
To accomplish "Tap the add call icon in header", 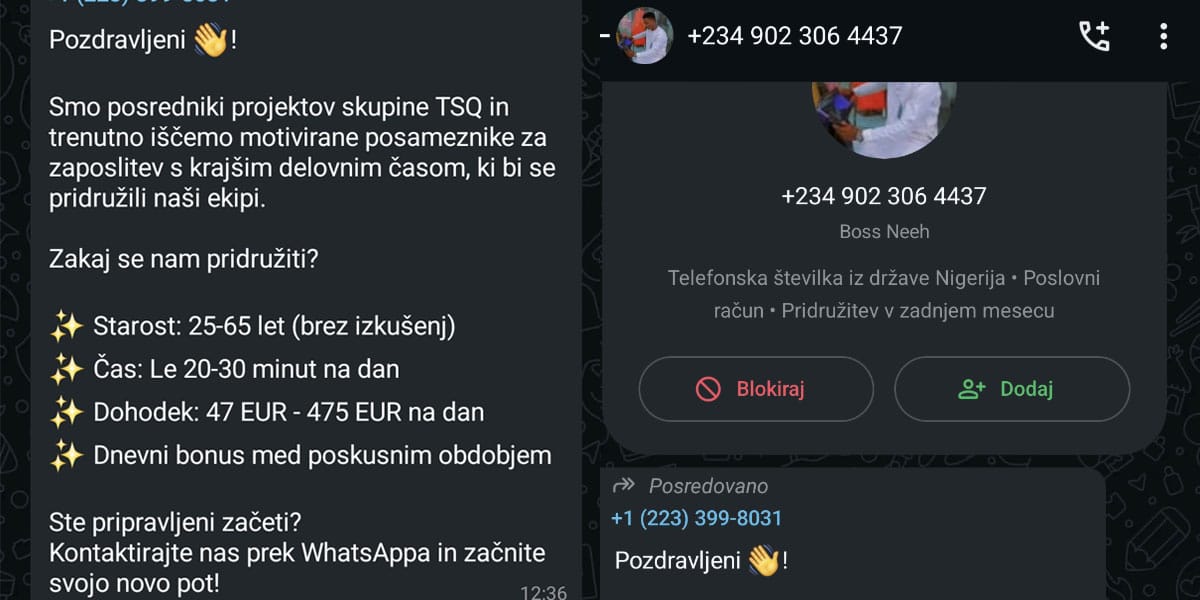I will click(1095, 37).
